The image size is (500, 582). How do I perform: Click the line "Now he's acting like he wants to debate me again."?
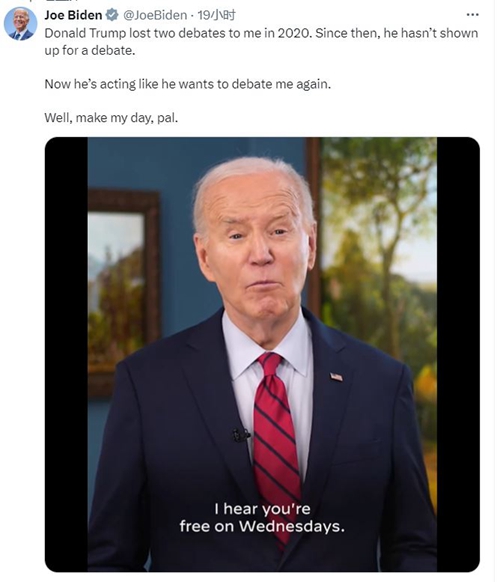click(x=187, y=84)
